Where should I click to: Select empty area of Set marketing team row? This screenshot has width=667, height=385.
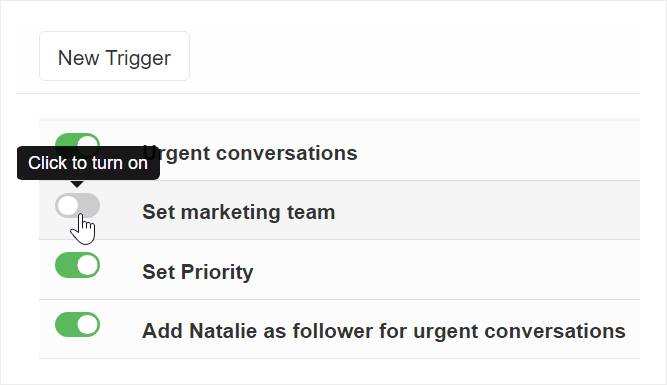(x=485, y=210)
